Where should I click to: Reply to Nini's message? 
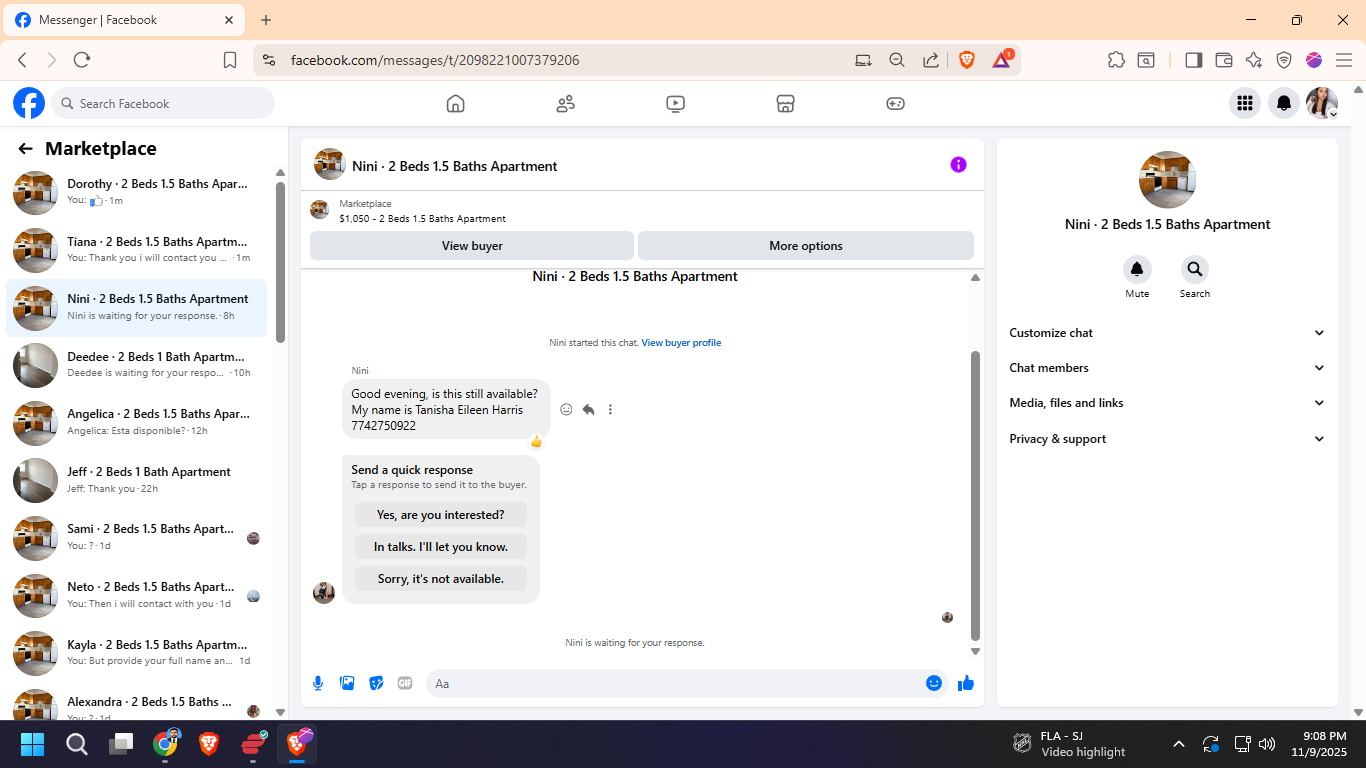[x=588, y=409]
